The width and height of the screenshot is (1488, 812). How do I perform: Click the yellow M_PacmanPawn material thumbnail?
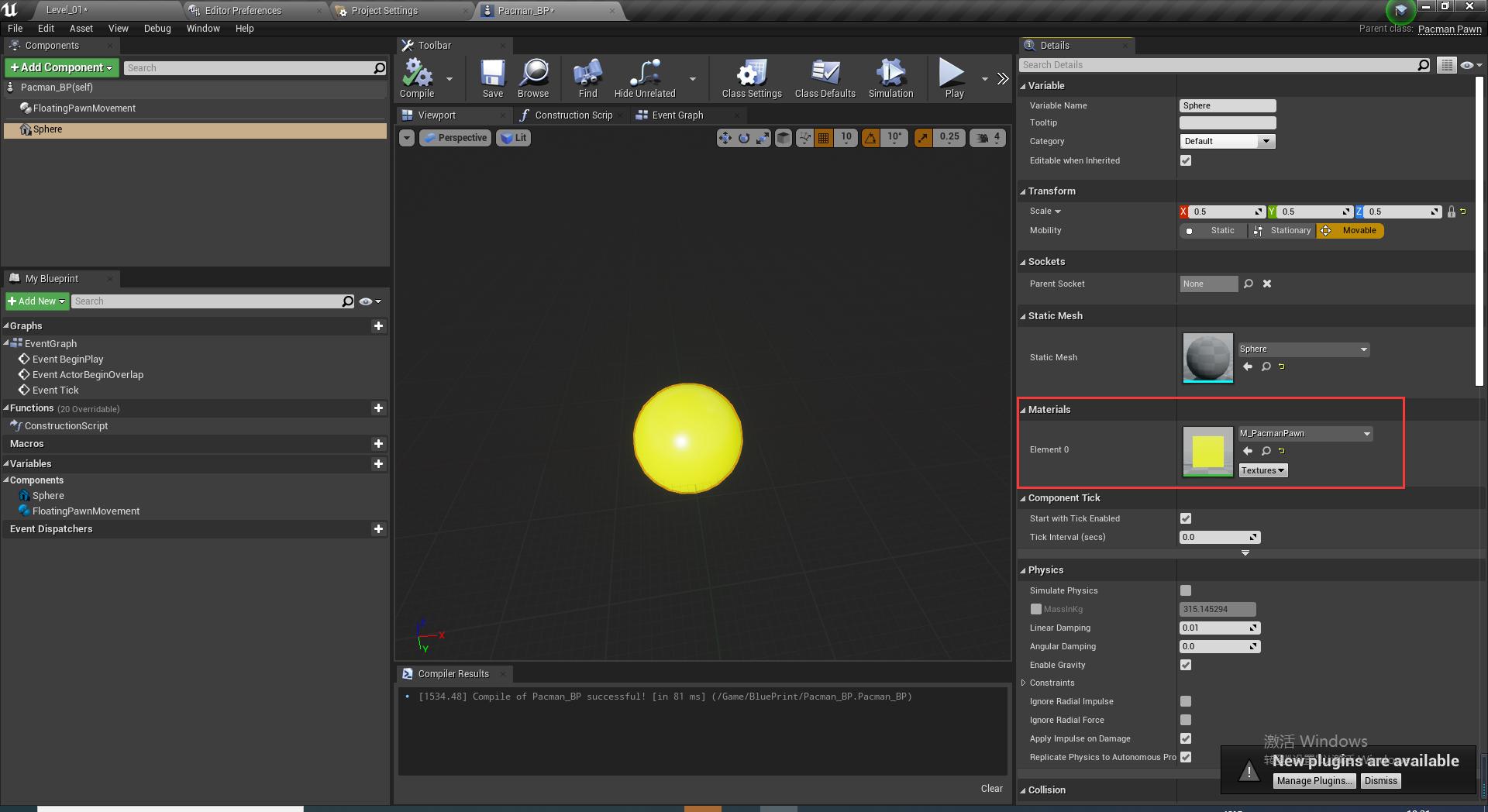(1207, 452)
